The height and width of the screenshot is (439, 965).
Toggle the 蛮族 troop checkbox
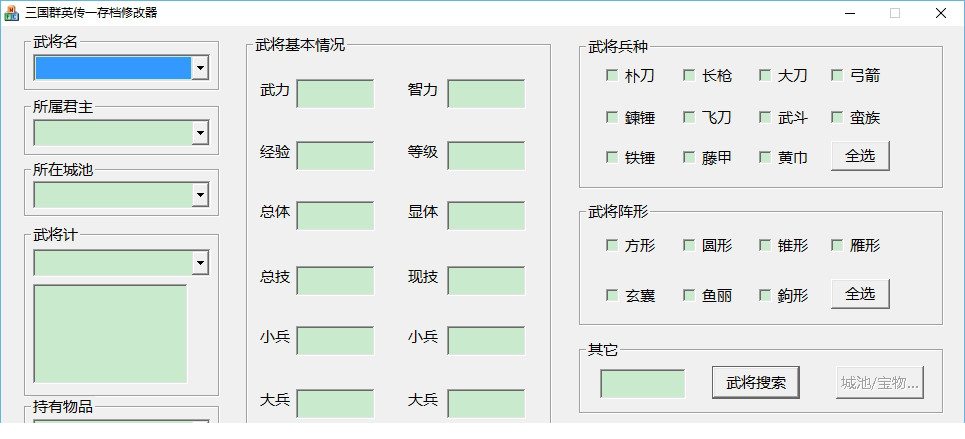837,117
